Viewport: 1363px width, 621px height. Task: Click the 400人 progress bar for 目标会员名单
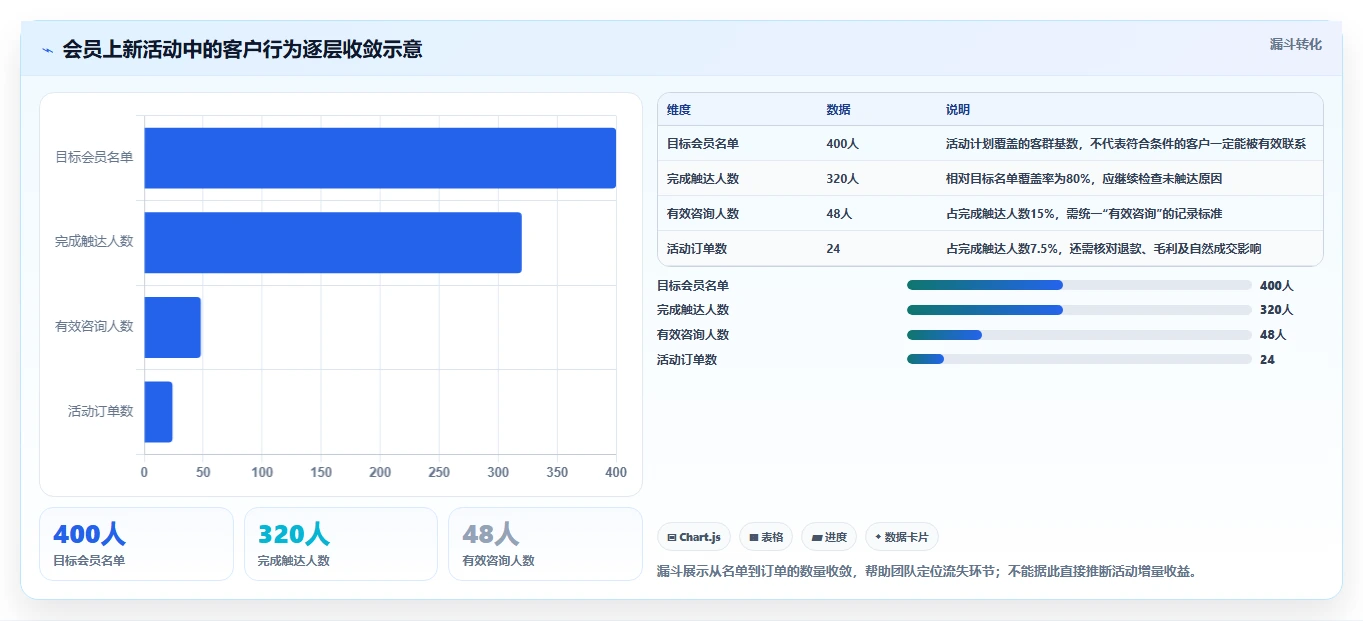[x=1079, y=285]
